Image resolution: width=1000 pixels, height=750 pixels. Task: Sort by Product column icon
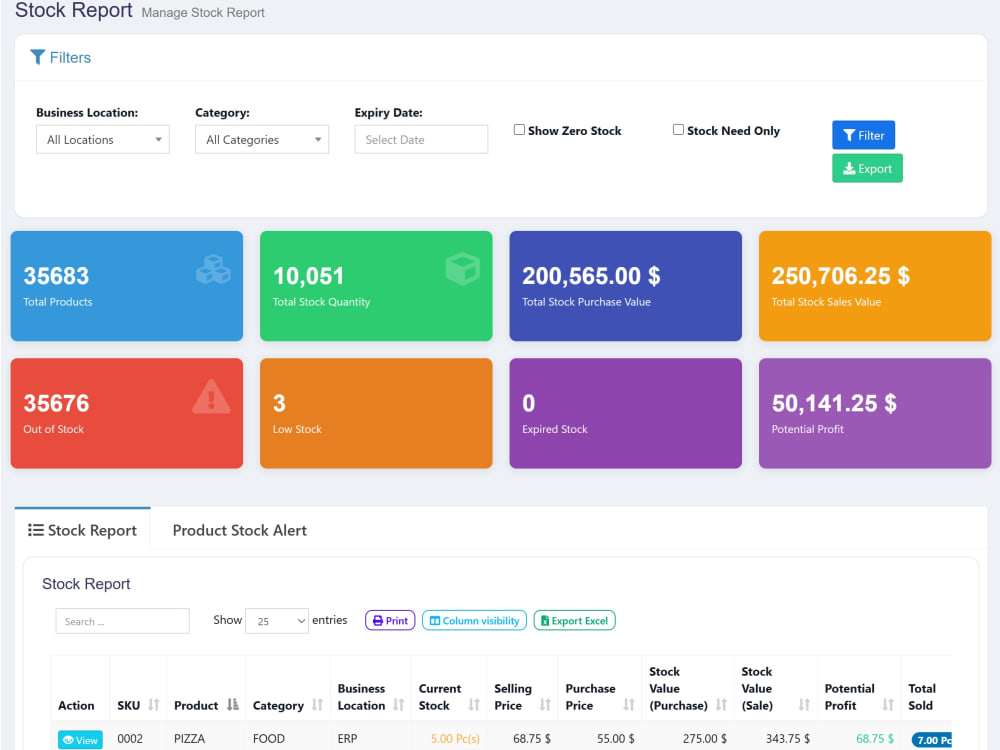(x=233, y=705)
